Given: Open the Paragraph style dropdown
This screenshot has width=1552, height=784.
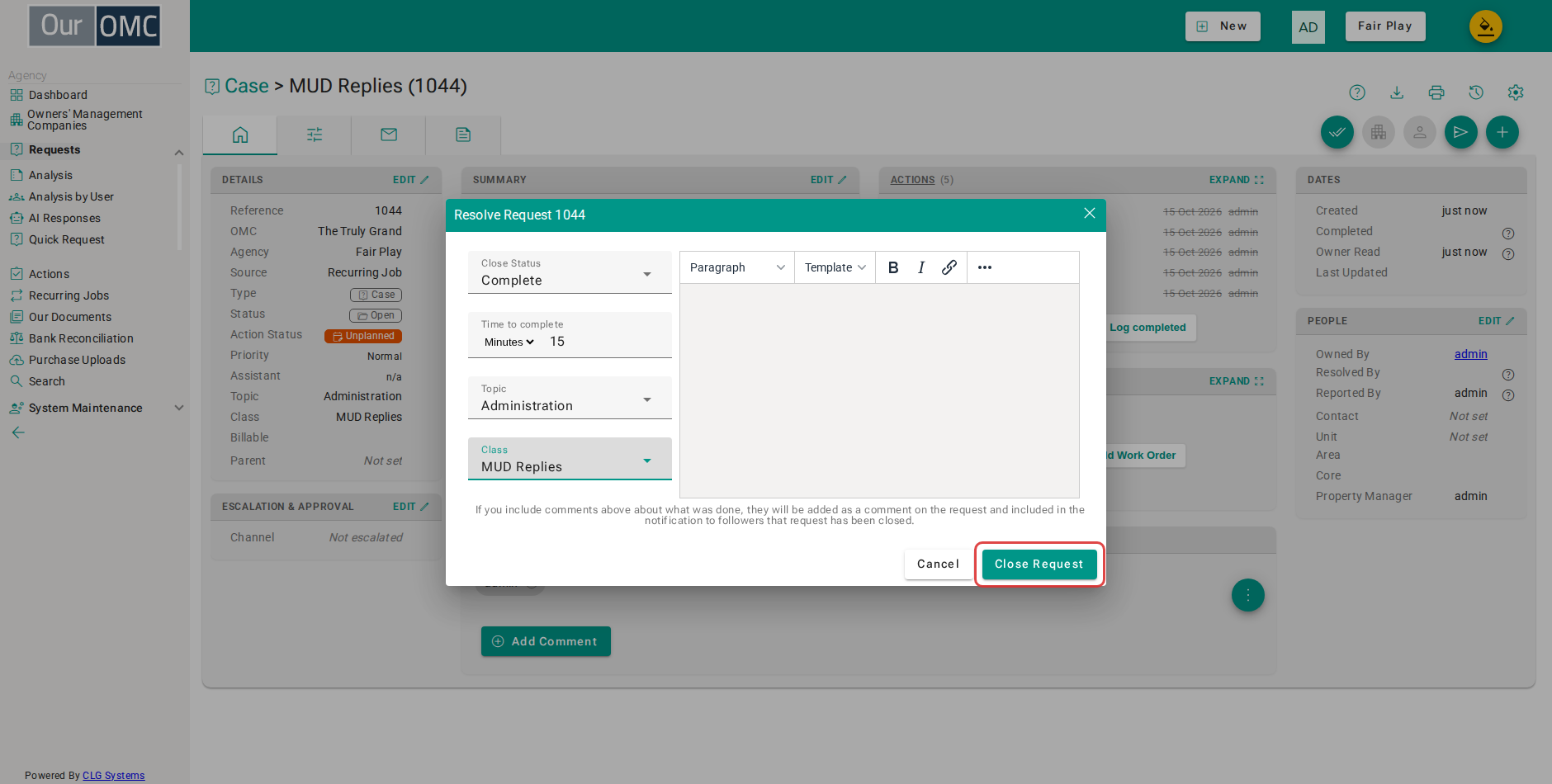Looking at the screenshot, I should [737, 267].
